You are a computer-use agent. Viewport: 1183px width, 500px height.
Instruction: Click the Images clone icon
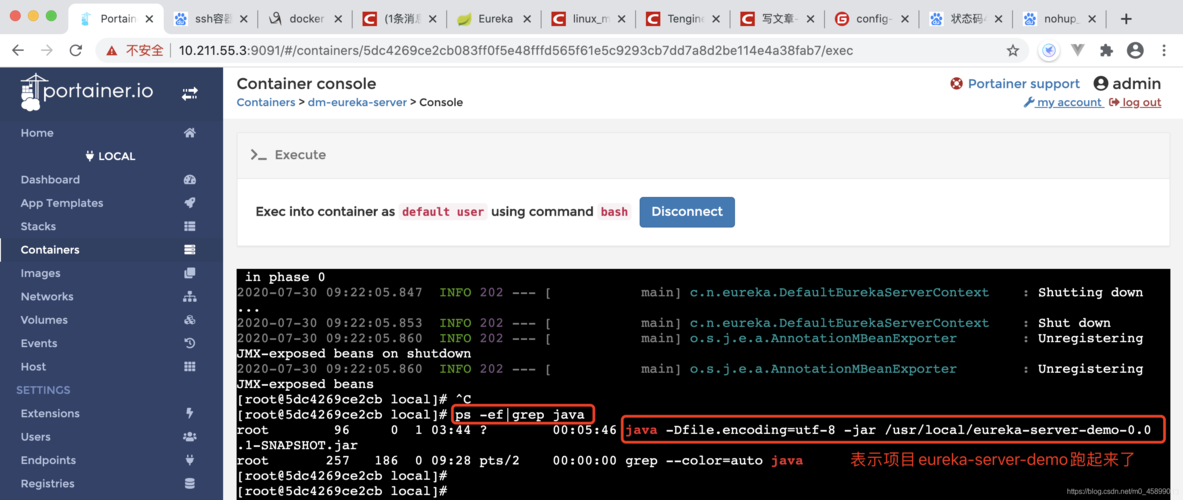pyautogui.click(x=190, y=273)
